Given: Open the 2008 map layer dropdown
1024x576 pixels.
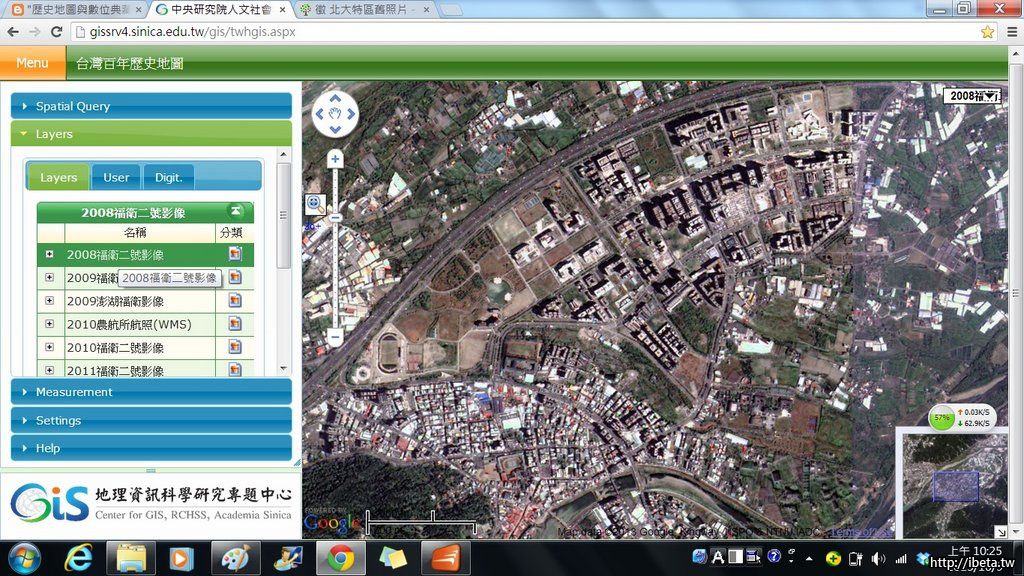Looking at the screenshot, I should (973, 96).
